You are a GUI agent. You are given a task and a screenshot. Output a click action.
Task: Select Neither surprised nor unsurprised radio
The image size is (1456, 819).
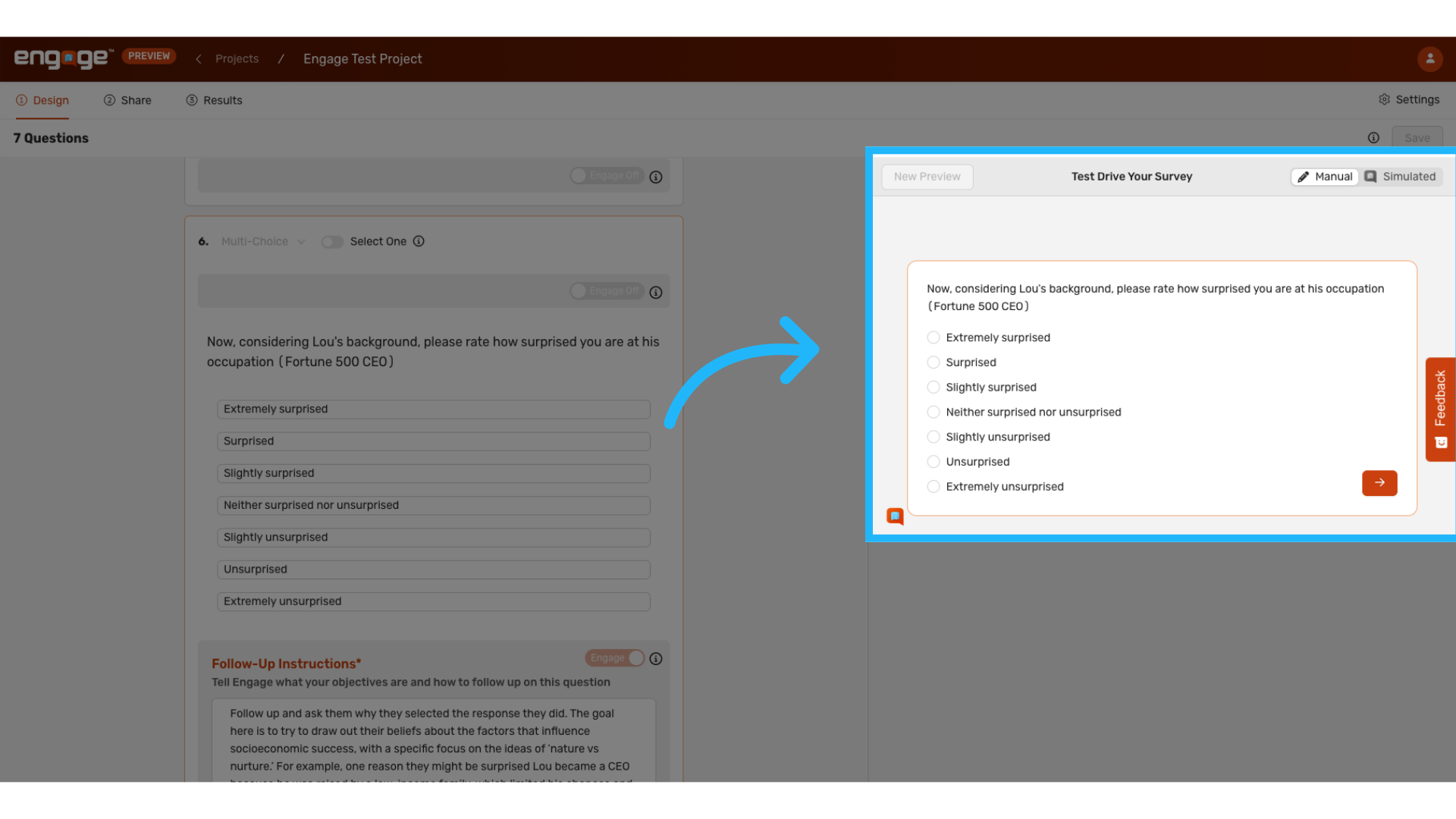(934, 412)
